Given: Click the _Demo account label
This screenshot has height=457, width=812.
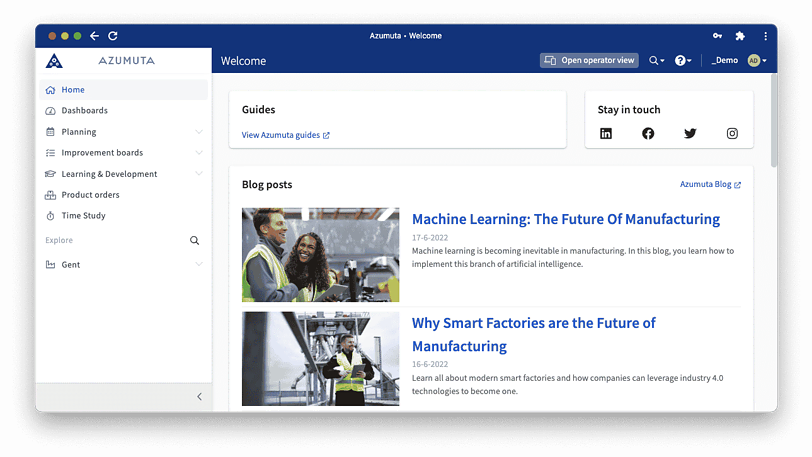Looking at the screenshot, I should 724,61.
